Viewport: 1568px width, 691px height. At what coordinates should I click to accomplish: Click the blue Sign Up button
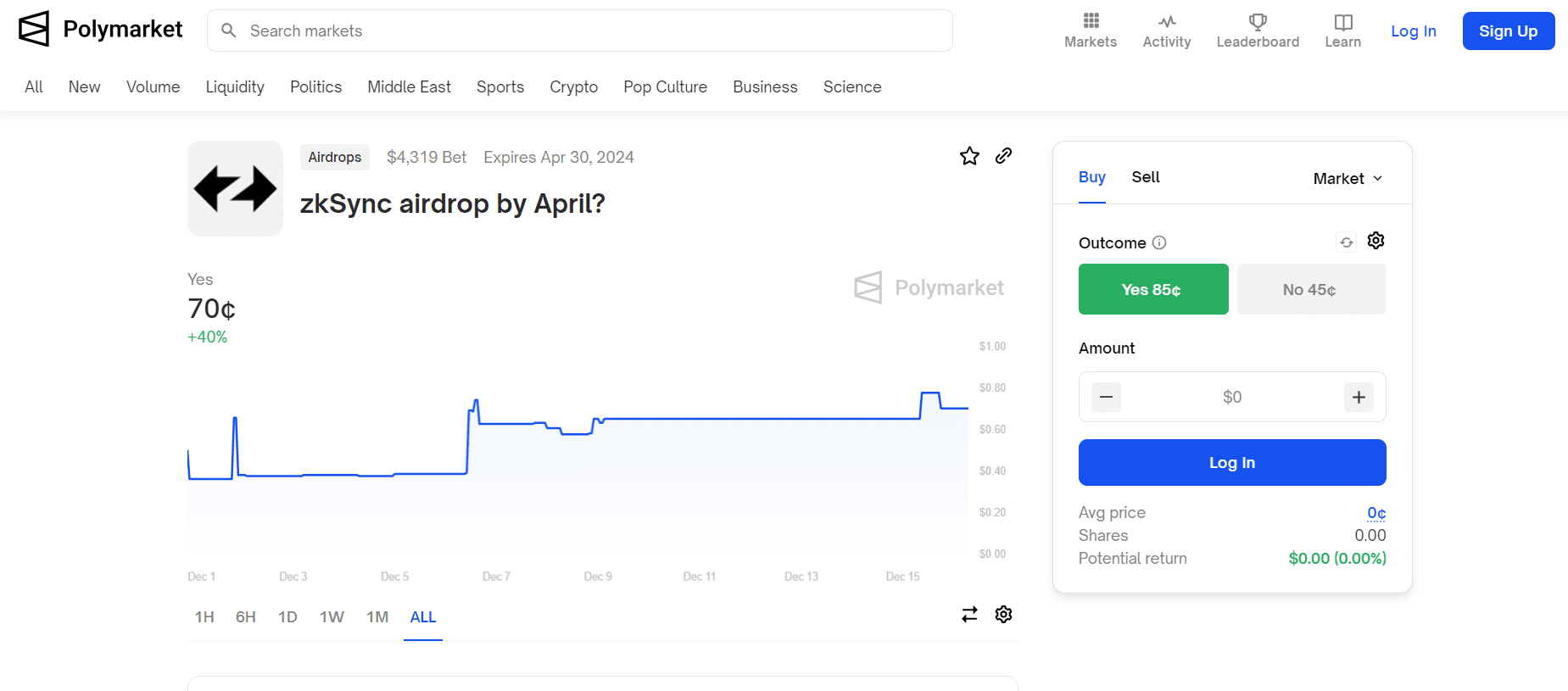tap(1508, 31)
